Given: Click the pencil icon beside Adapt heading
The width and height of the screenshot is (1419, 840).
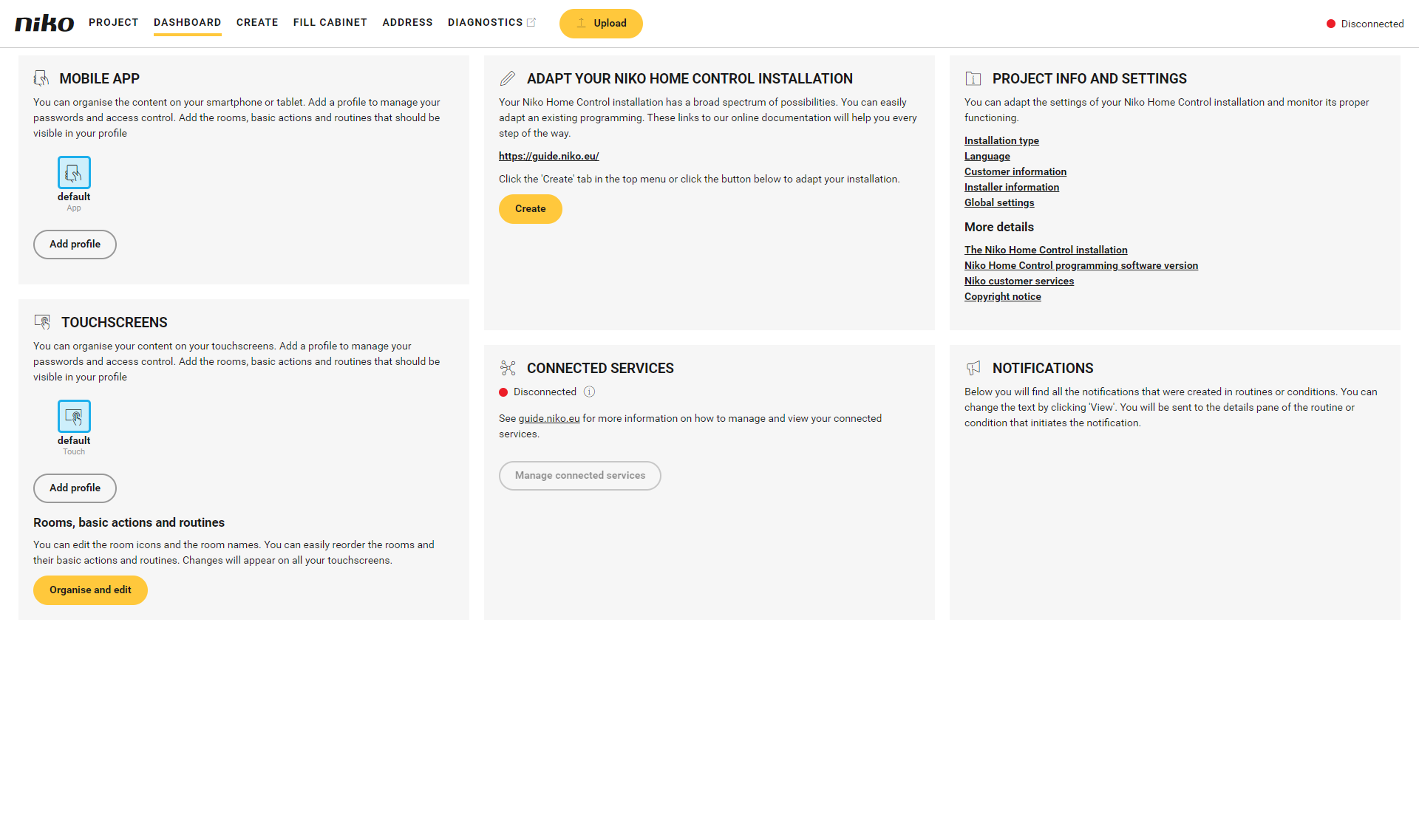Looking at the screenshot, I should tap(508, 78).
